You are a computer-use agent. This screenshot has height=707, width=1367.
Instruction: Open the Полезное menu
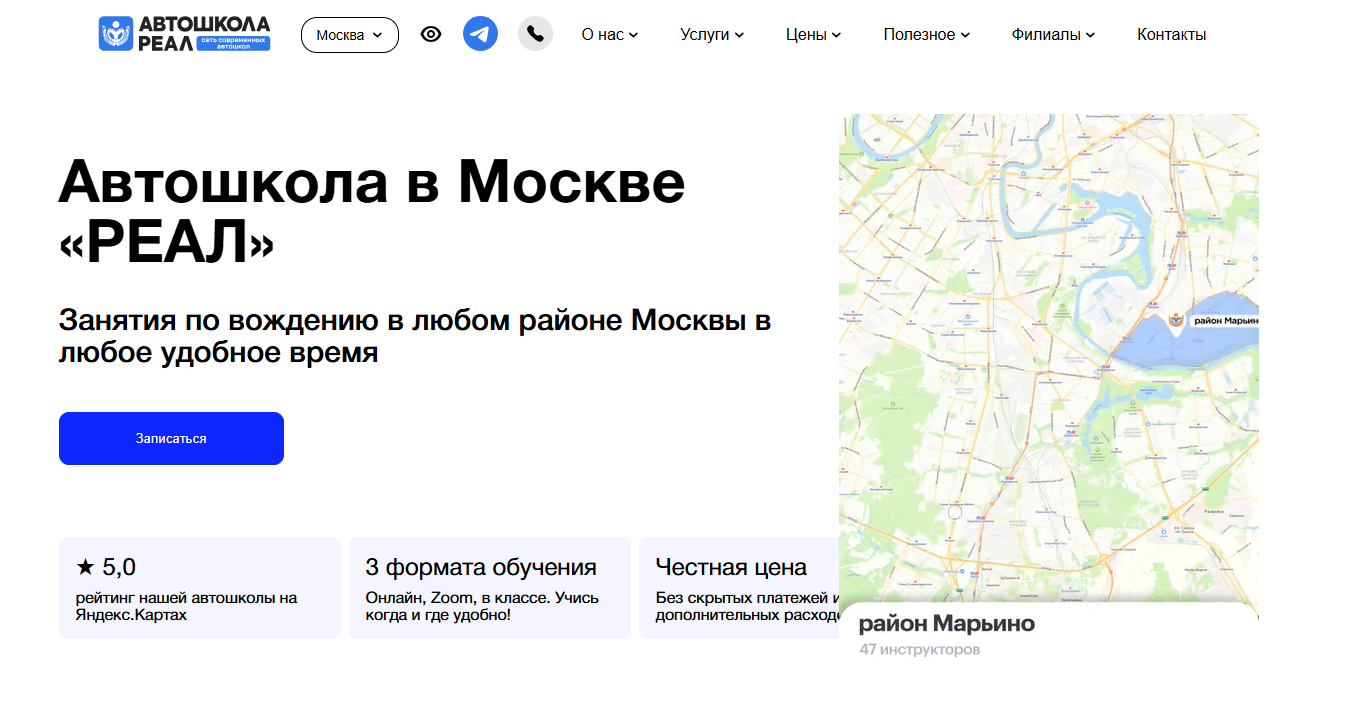point(926,35)
